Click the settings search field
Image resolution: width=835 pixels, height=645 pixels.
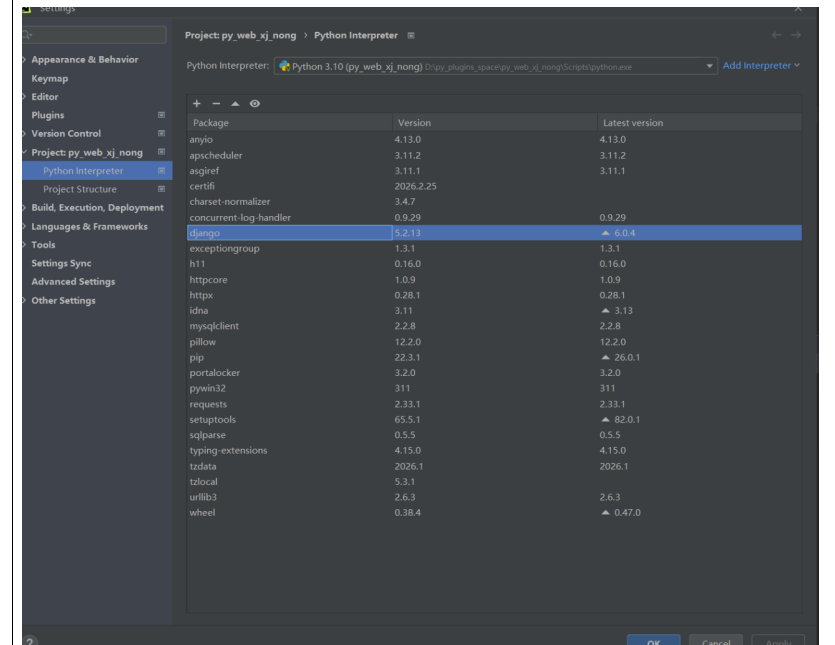[94, 35]
